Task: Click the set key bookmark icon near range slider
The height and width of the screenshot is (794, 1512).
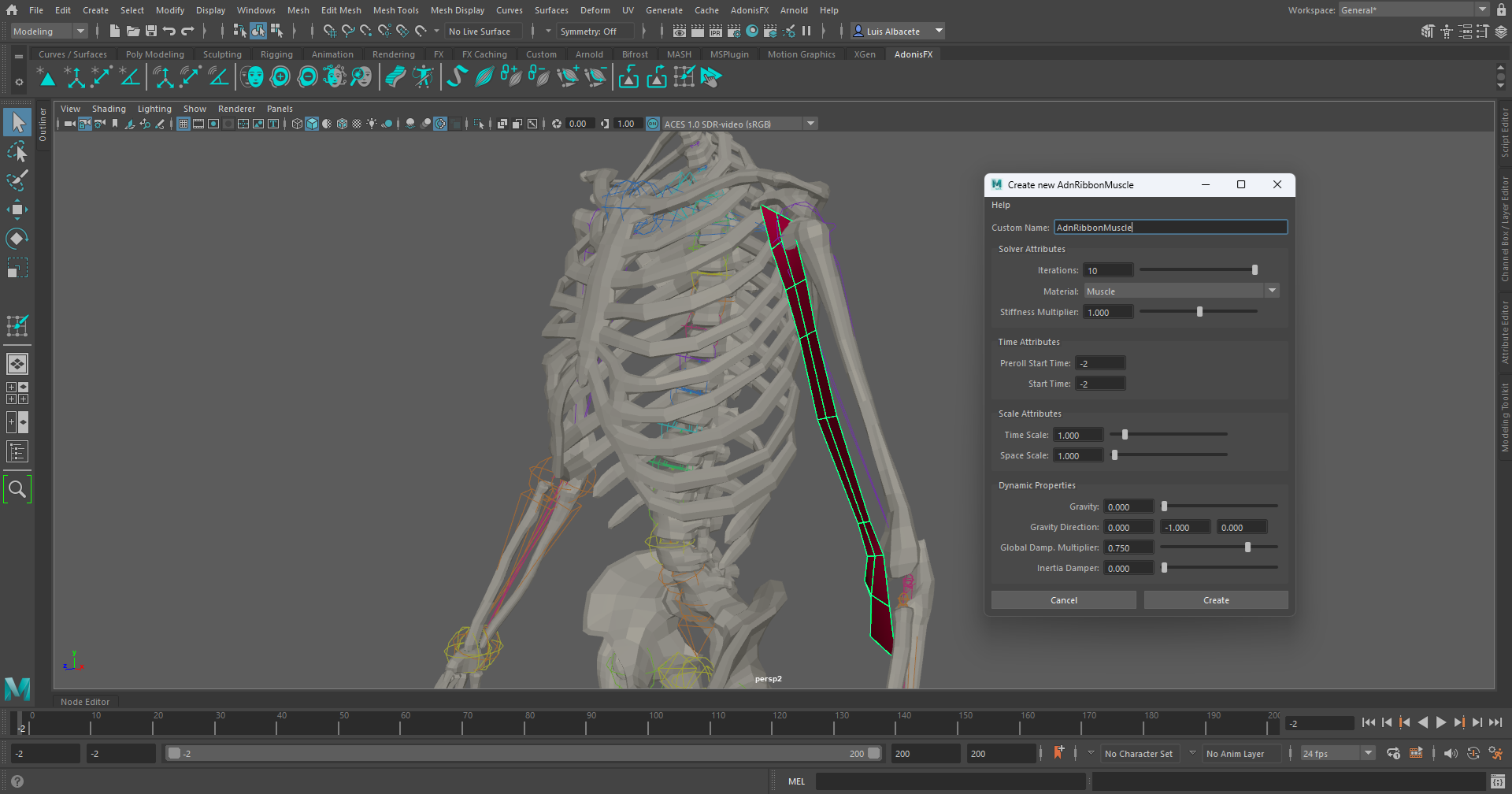Action: tap(1058, 753)
